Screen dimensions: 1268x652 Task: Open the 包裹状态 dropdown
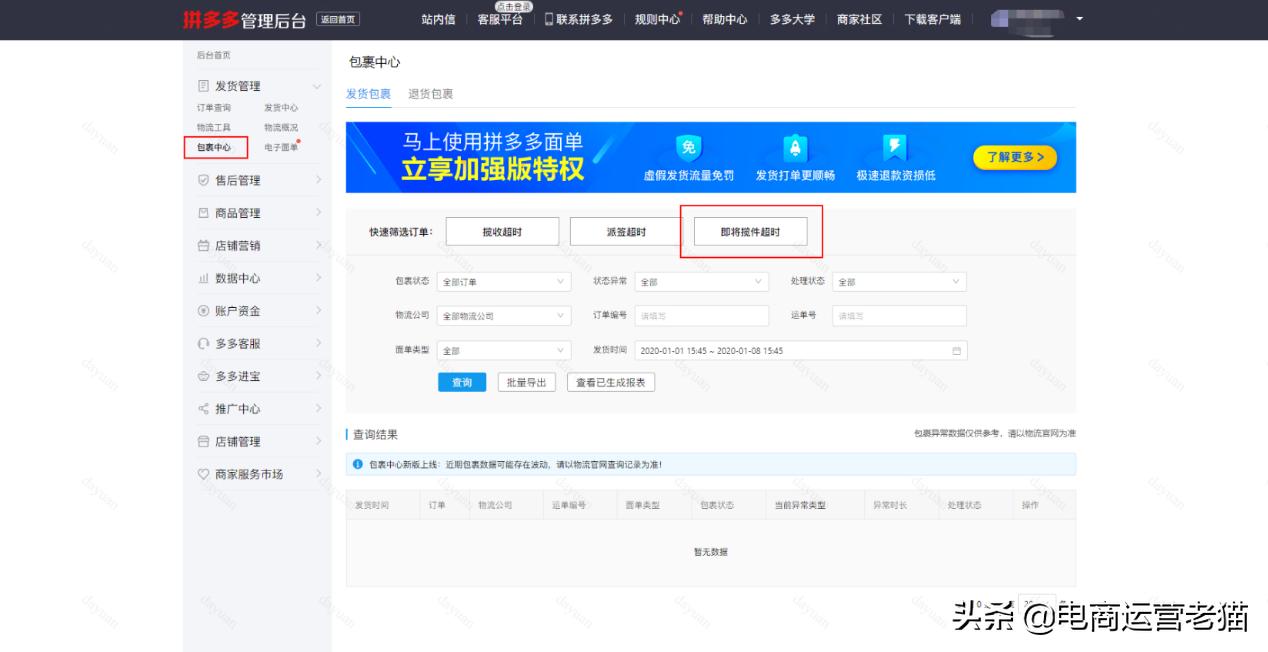click(503, 282)
